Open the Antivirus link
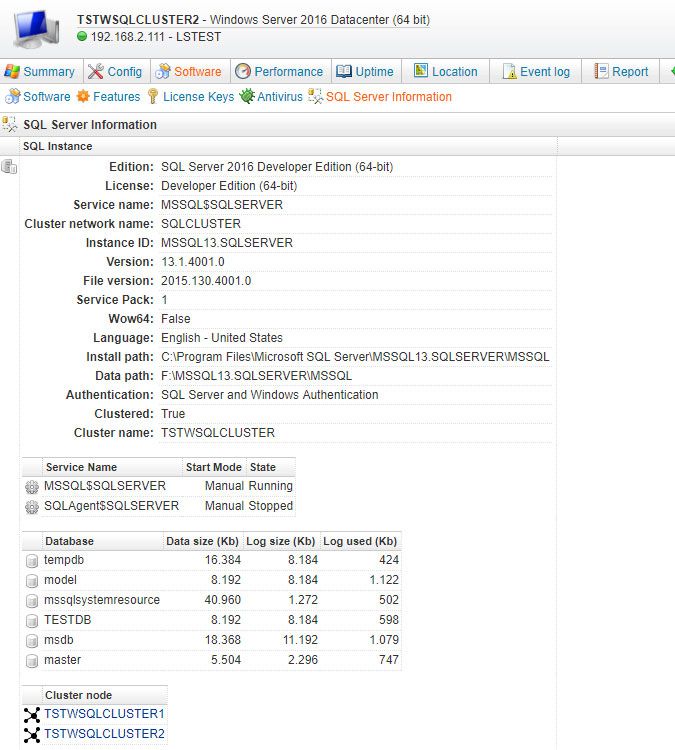 point(280,97)
